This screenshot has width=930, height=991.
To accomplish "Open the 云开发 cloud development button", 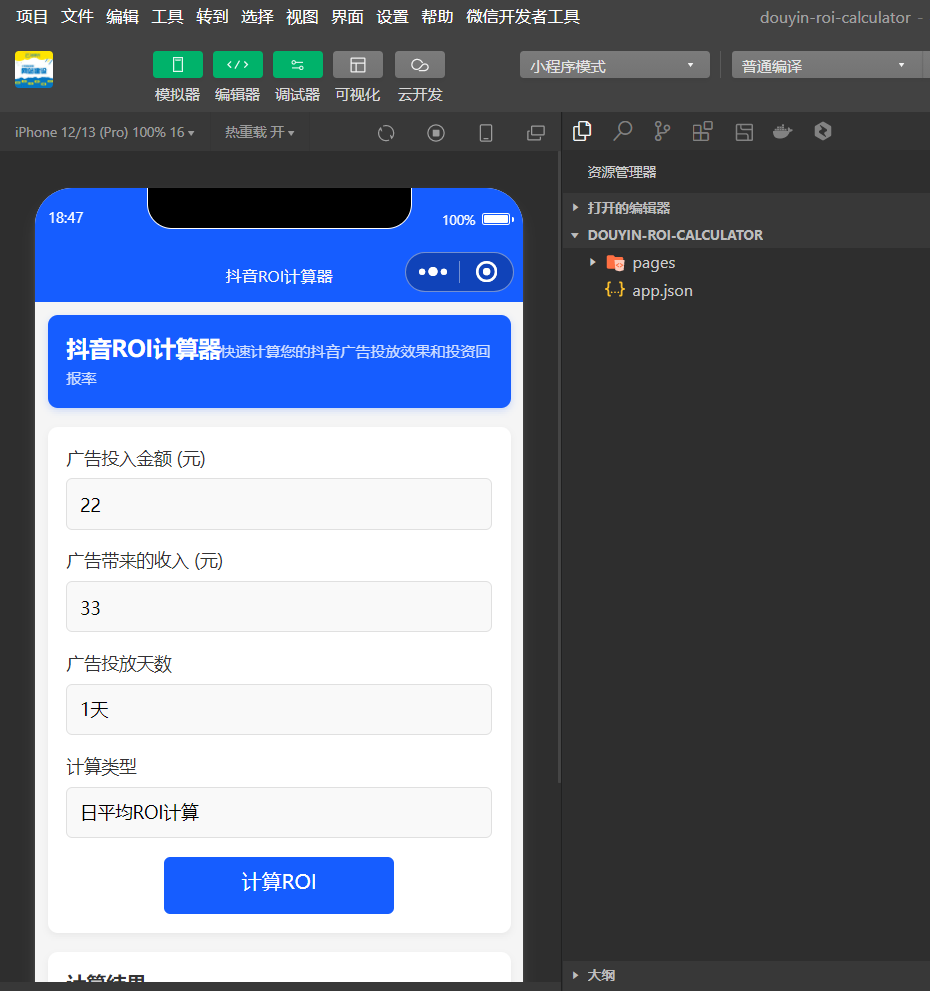I will tap(420, 64).
